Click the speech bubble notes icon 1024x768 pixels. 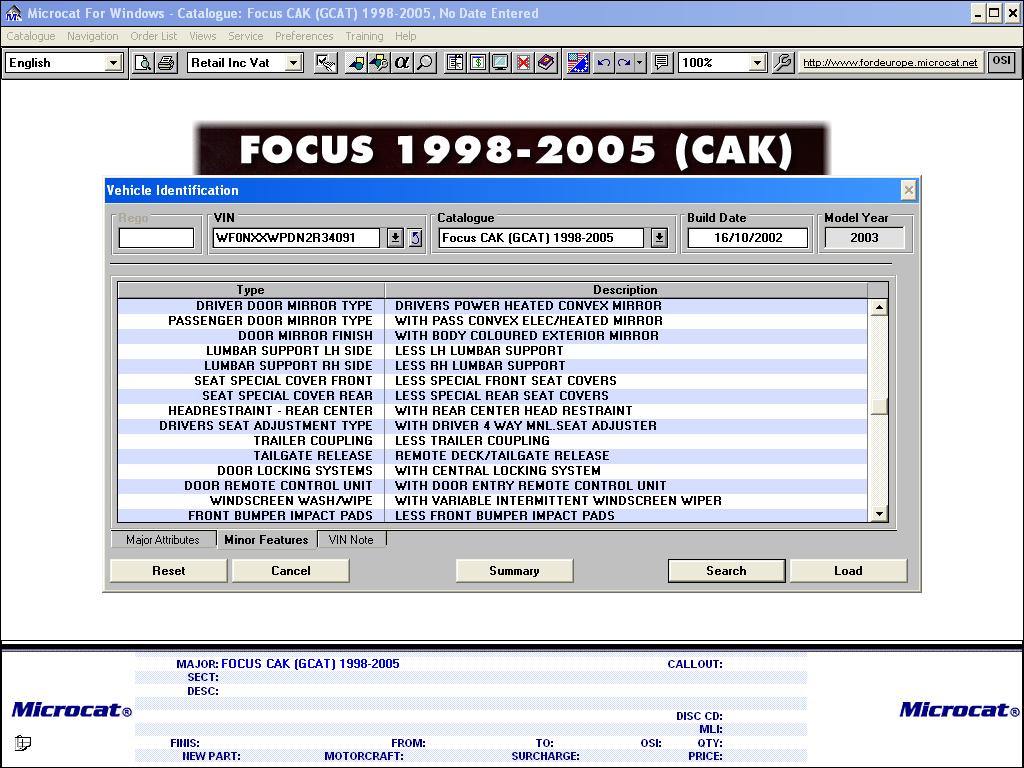click(x=661, y=63)
